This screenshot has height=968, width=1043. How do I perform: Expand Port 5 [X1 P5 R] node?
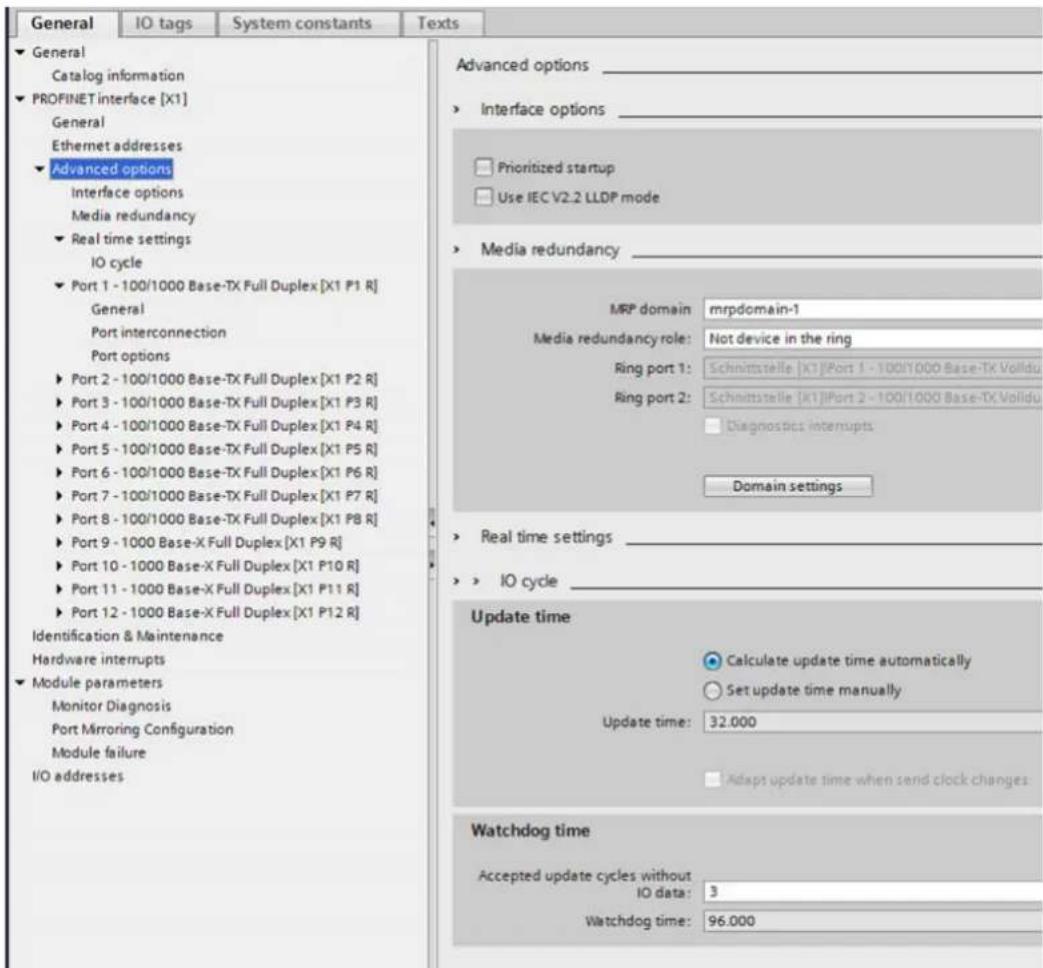pyautogui.click(x=60, y=449)
